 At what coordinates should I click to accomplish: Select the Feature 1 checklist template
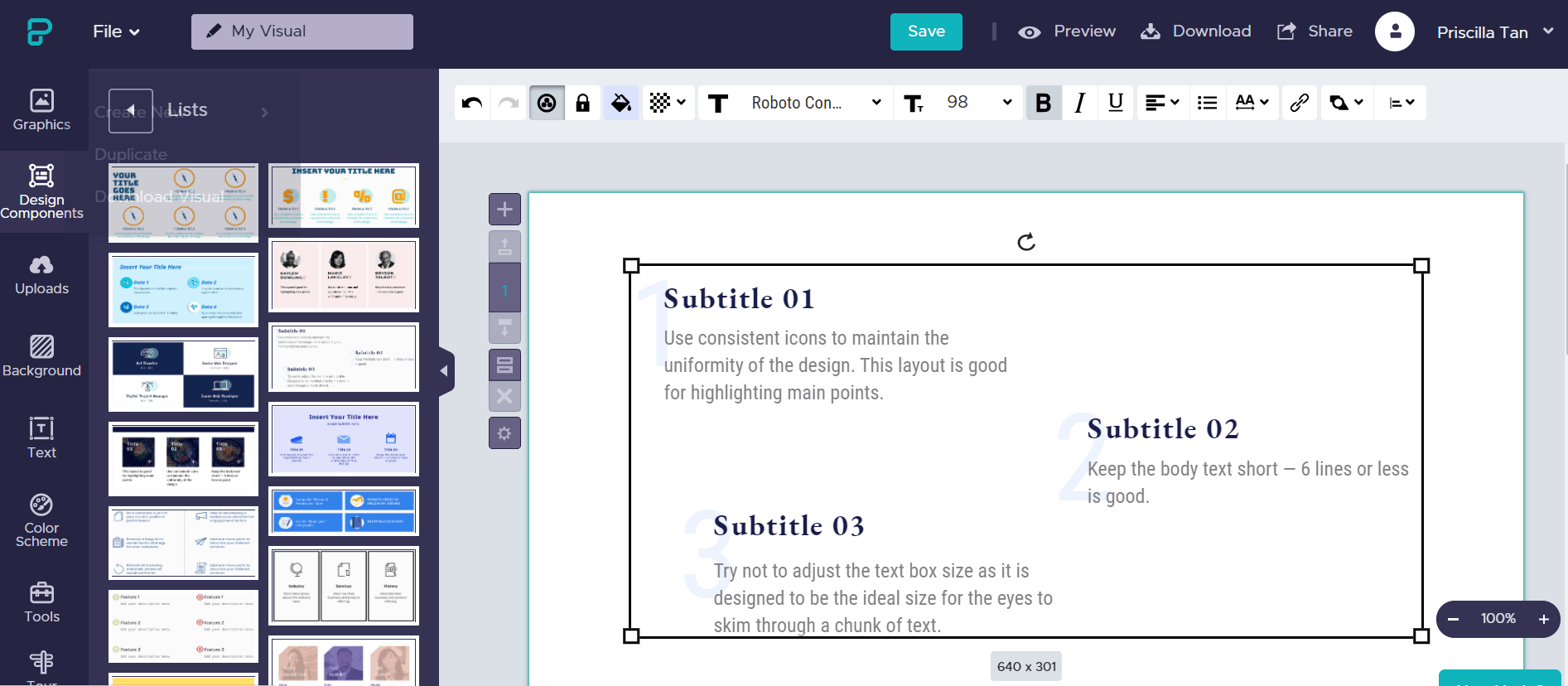pyautogui.click(x=183, y=626)
